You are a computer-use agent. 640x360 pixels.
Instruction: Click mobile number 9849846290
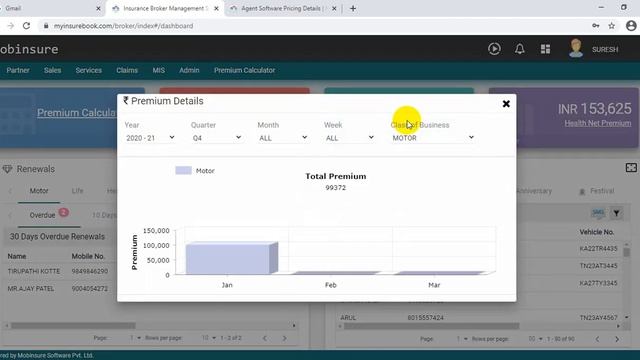[x=90, y=271]
